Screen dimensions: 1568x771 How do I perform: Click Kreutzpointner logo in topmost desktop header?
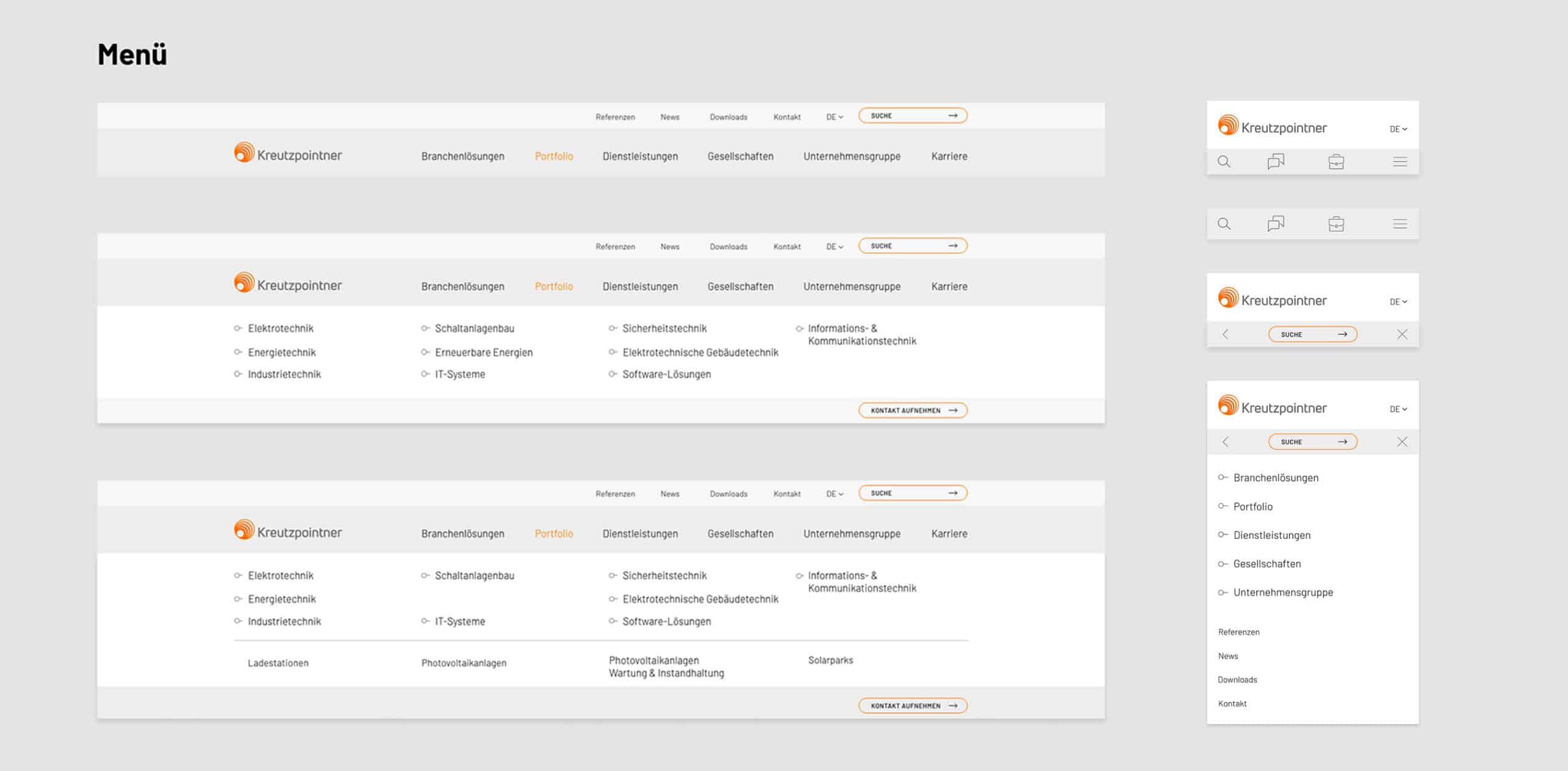[288, 153]
